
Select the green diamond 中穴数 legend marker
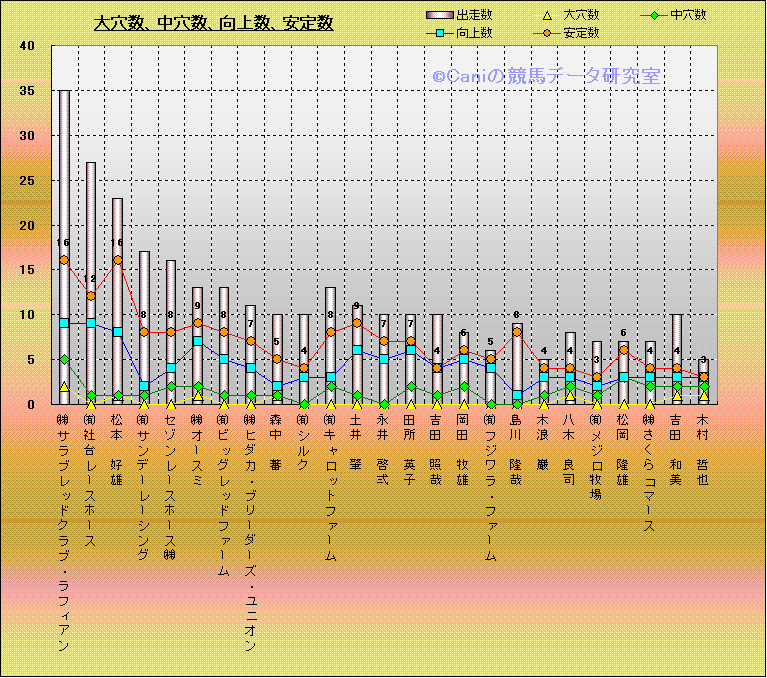tap(653, 15)
